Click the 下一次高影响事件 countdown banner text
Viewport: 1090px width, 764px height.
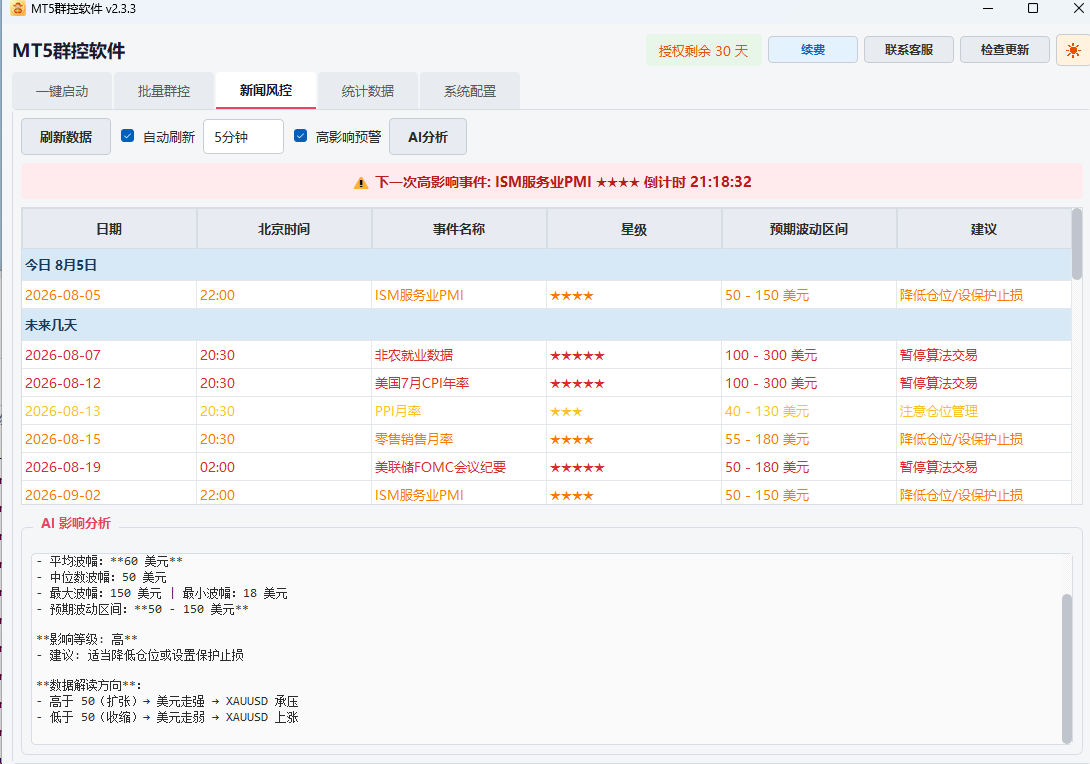click(563, 182)
